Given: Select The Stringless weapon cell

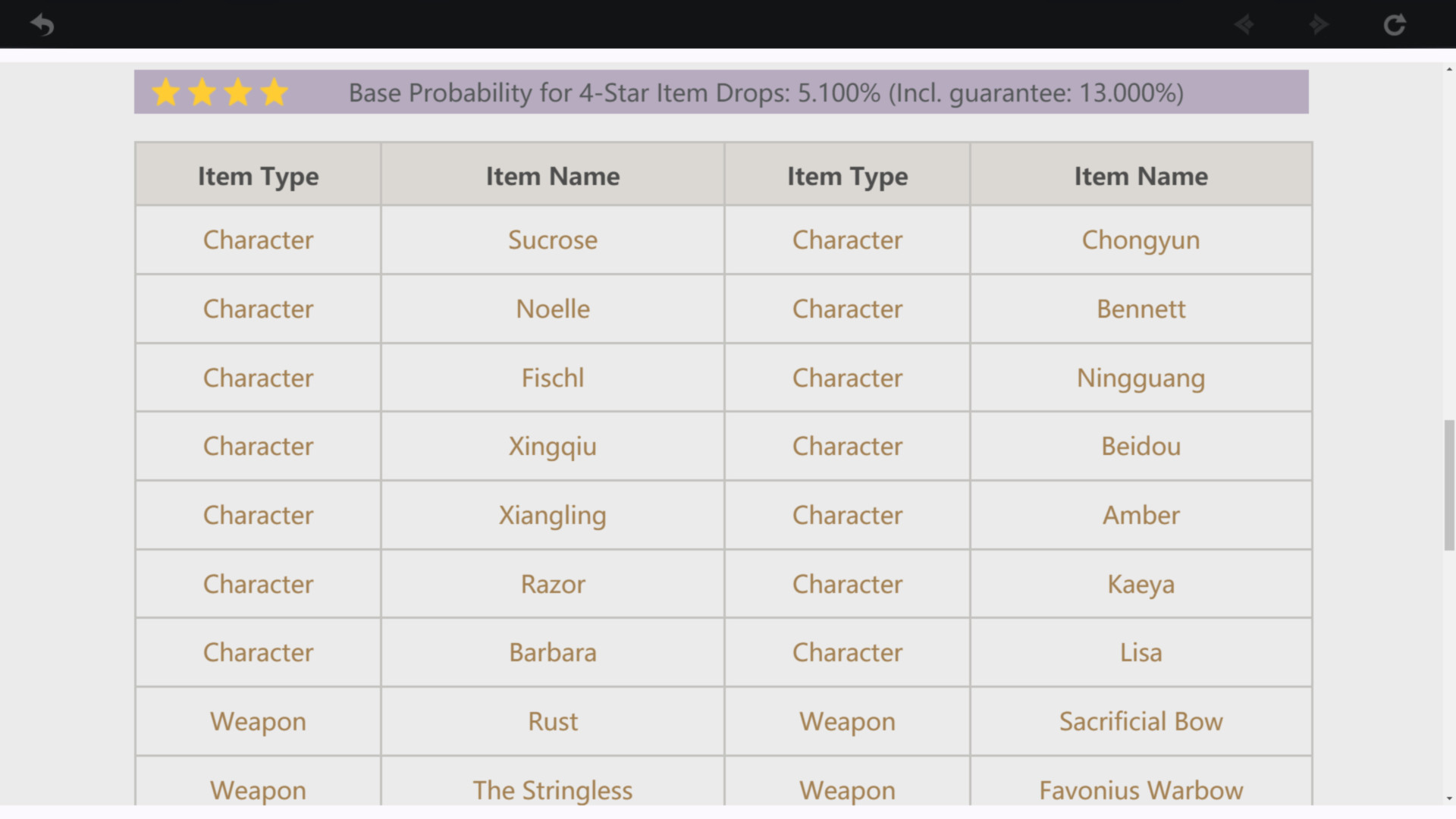Looking at the screenshot, I should 552,789.
